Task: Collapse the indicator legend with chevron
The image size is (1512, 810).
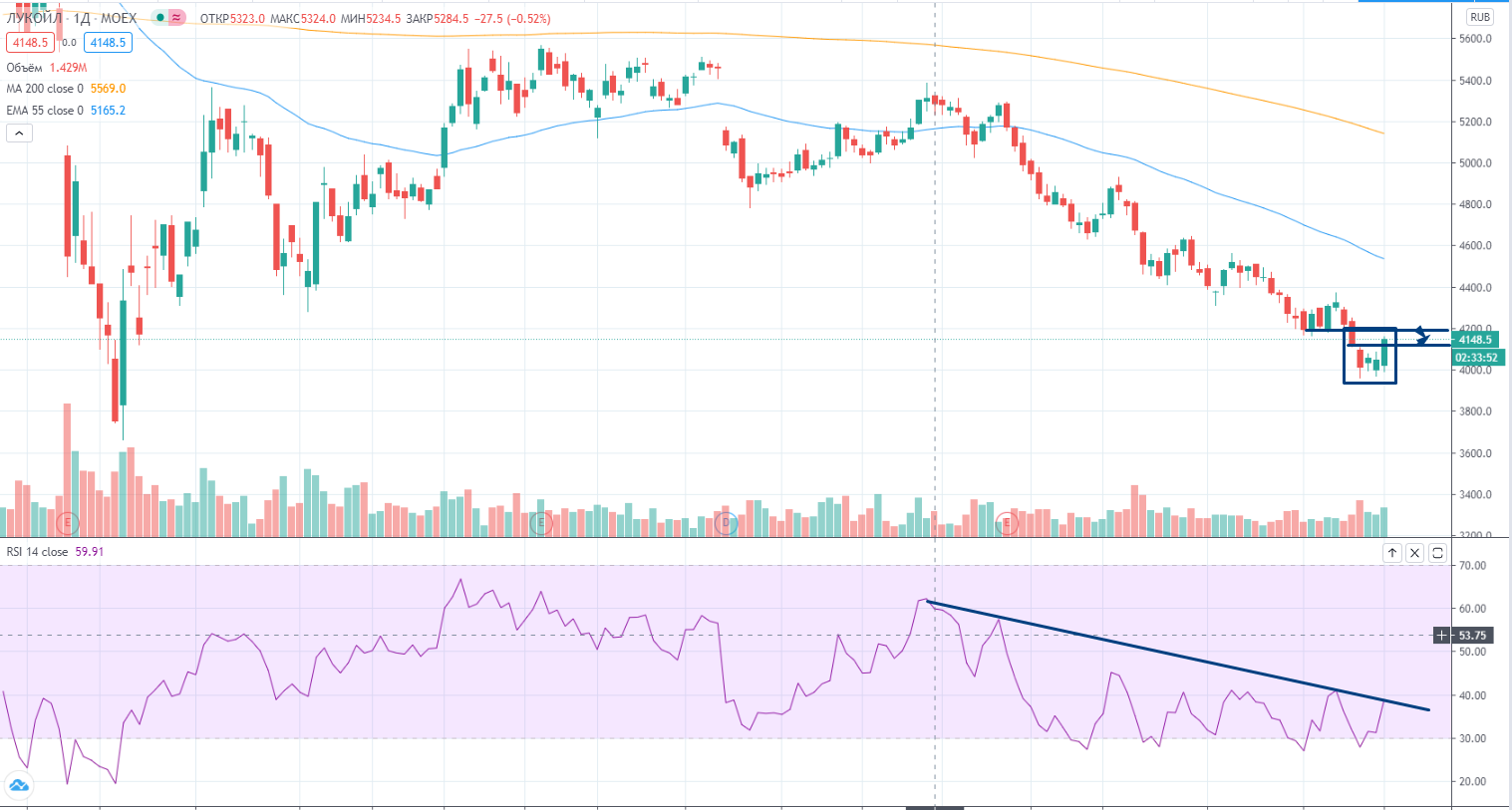Action: 19,133
